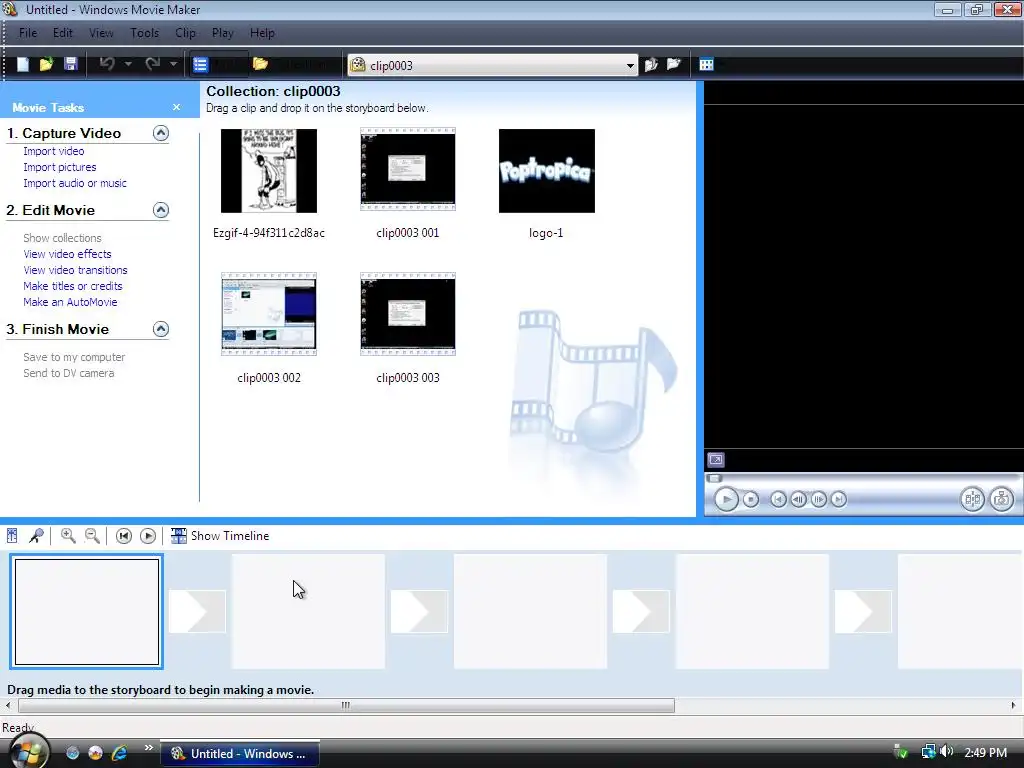The height and width of the screenshot is (768, 1024).
Task: Select the clip0003 003 thumbnail
Action: coord(408,314)
